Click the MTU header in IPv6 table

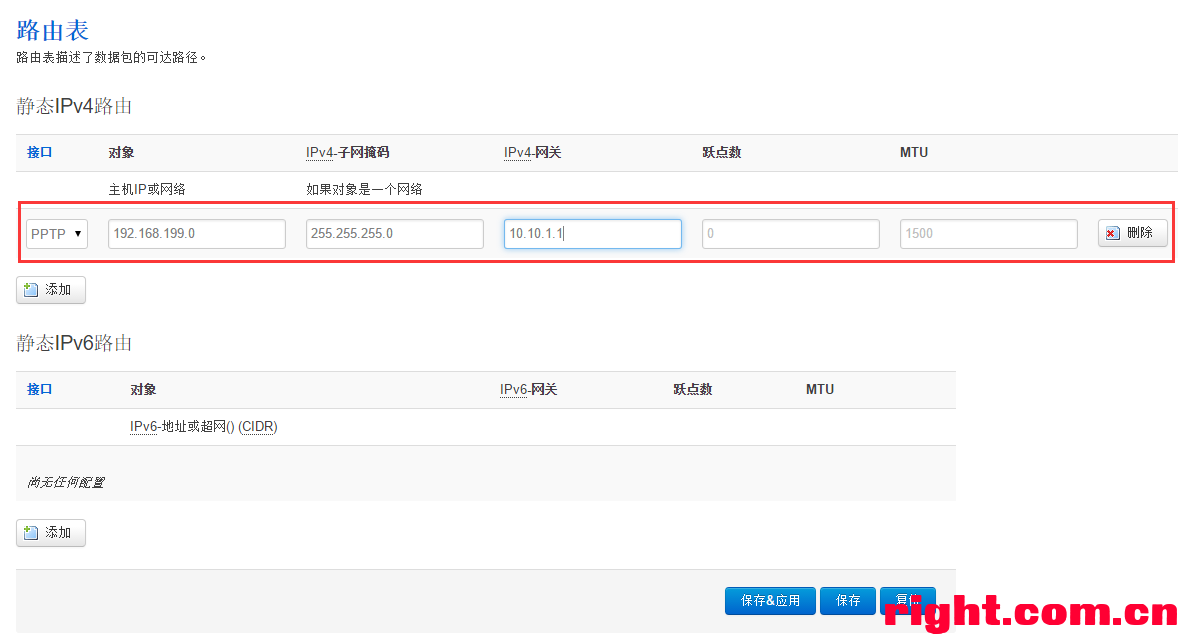[819, 390]
